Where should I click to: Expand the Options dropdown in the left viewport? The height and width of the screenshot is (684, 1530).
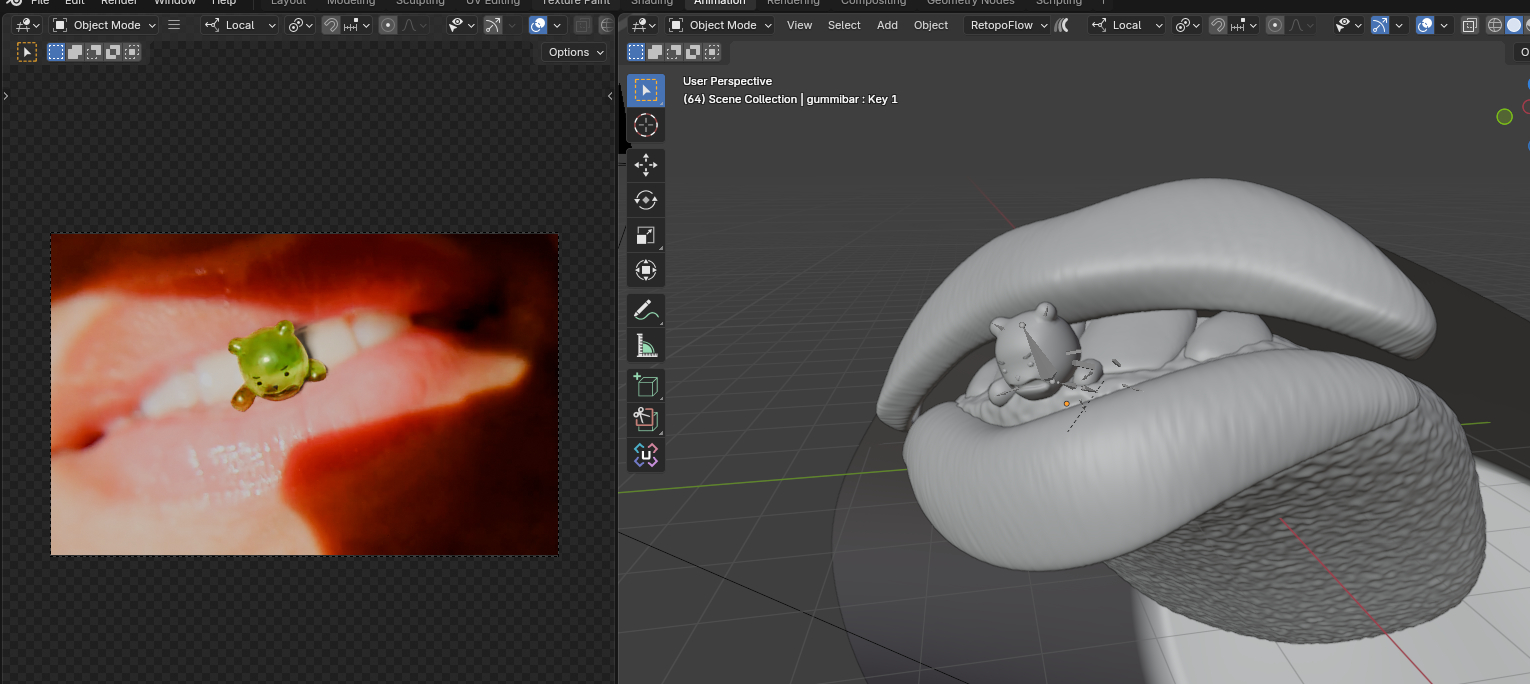pos(575,52)
